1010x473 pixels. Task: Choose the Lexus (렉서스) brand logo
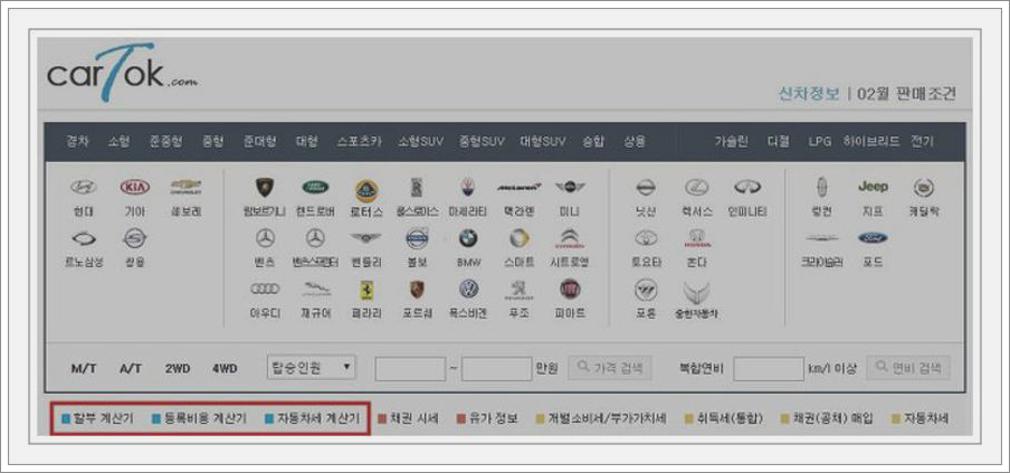[697, 188]
